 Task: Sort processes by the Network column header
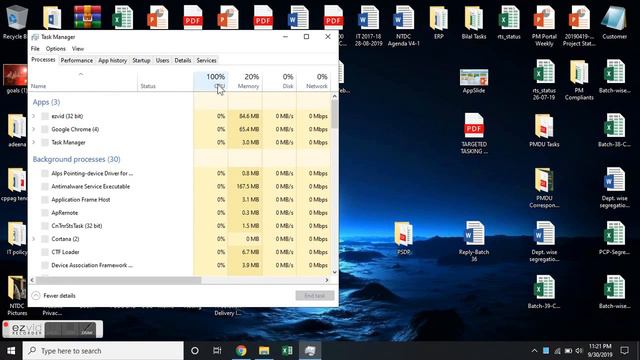click(x=313, y=81)
